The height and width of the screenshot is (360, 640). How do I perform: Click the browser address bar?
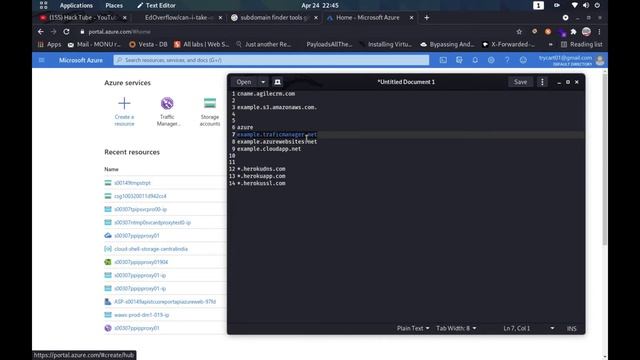point(294,31)
